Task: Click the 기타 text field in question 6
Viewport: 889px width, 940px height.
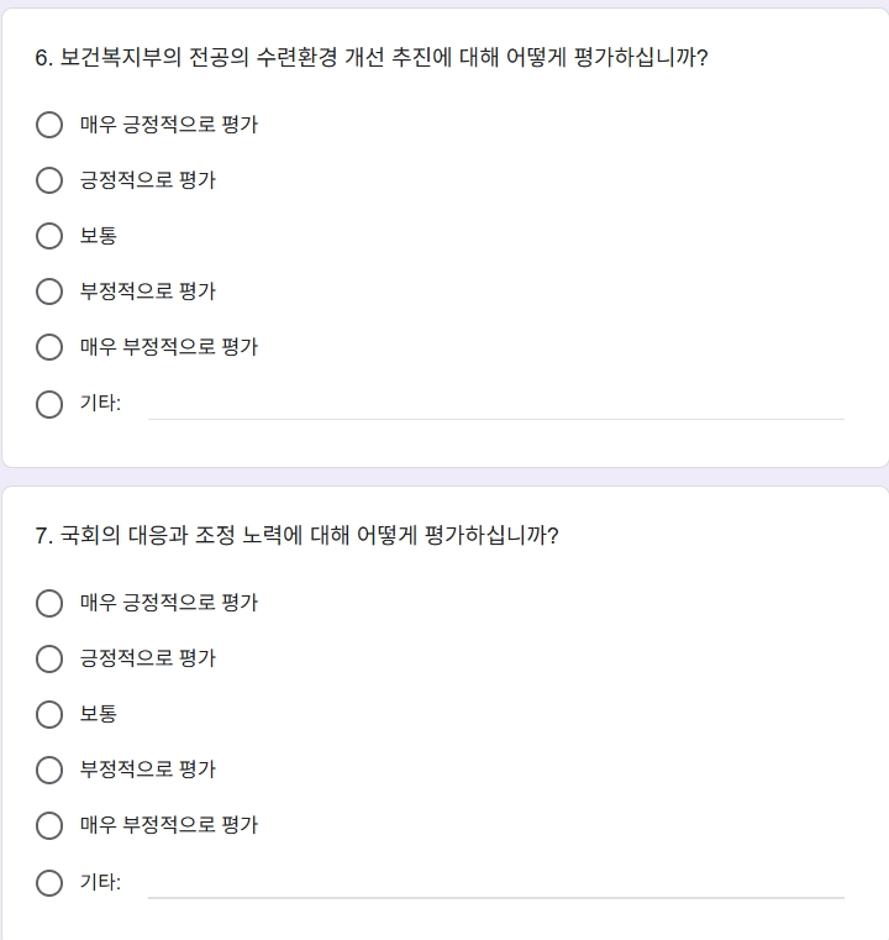Action: [496, 405]
